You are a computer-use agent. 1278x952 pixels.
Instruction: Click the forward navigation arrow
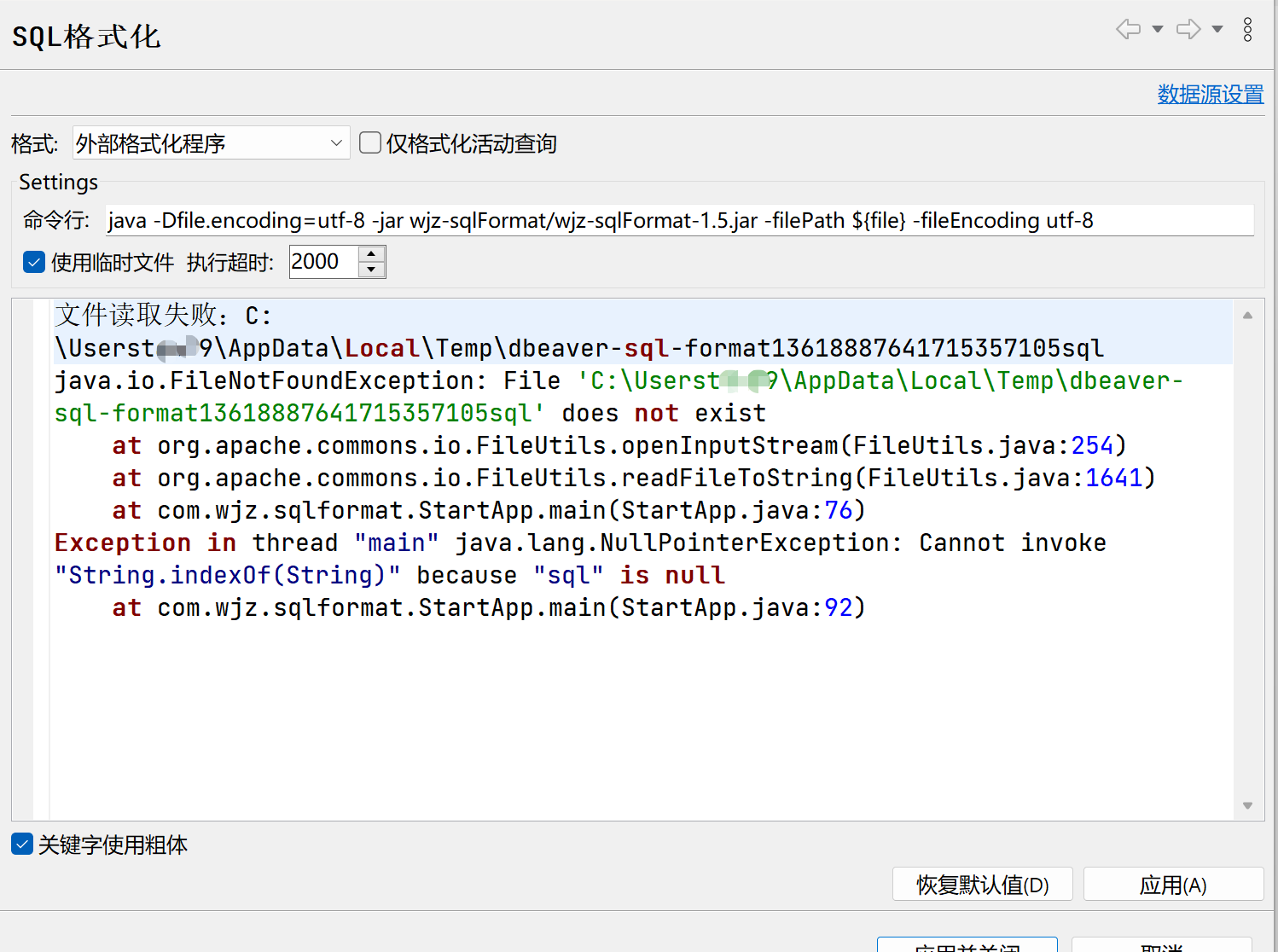[x=1187, y=29]
